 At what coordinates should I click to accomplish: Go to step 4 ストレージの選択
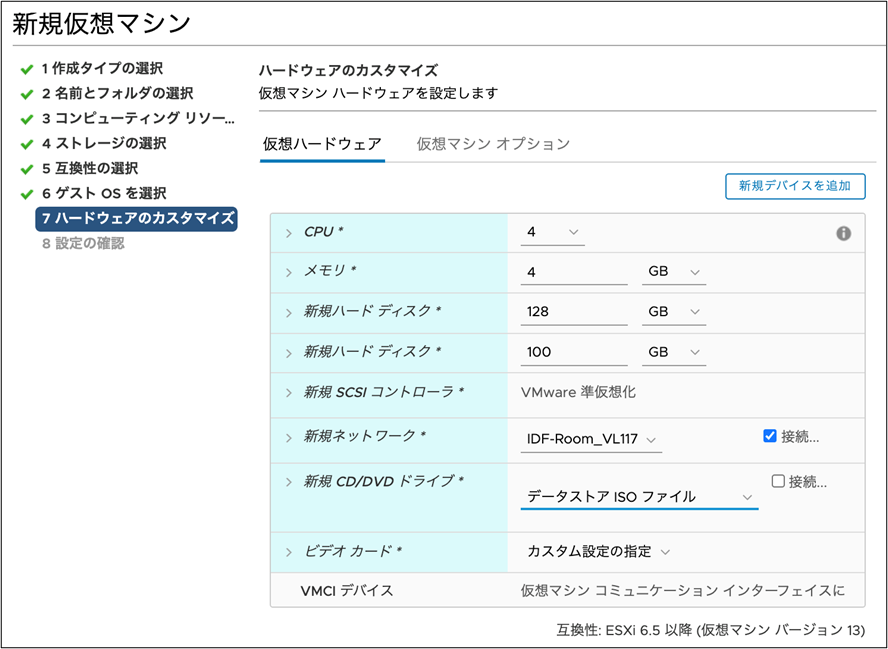tap(104, 143)
